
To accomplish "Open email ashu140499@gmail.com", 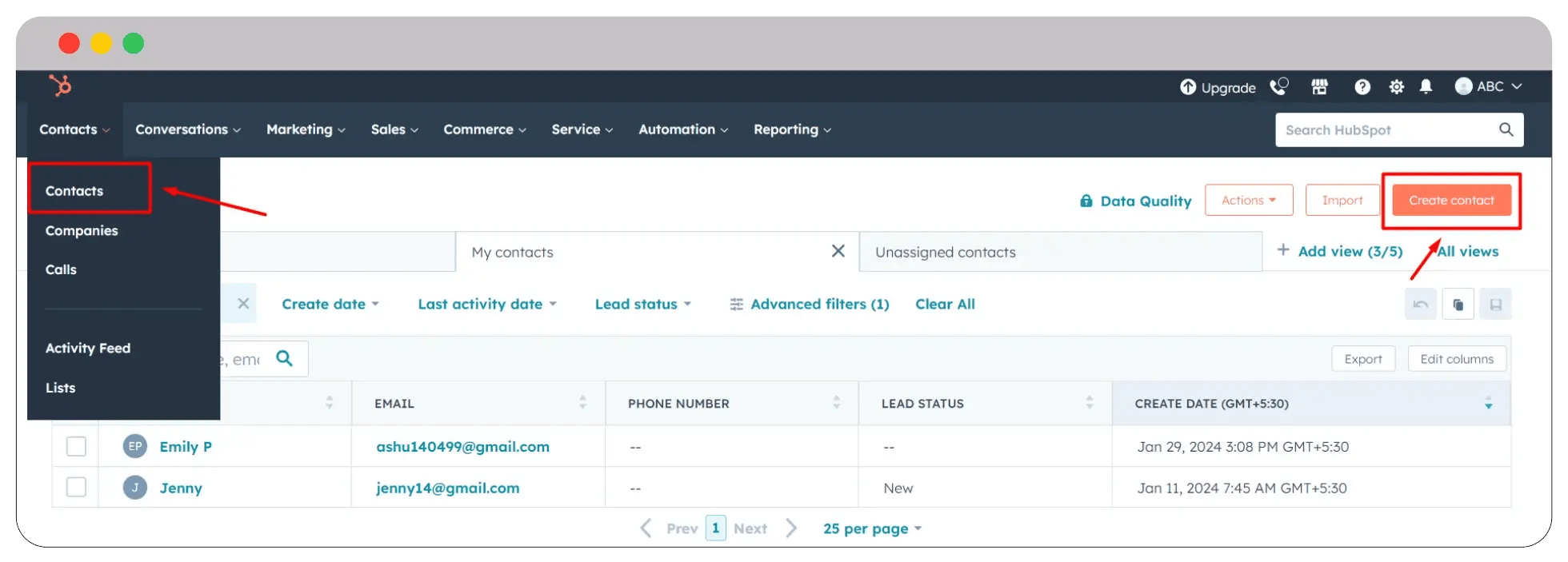I will tap(462, 446).
